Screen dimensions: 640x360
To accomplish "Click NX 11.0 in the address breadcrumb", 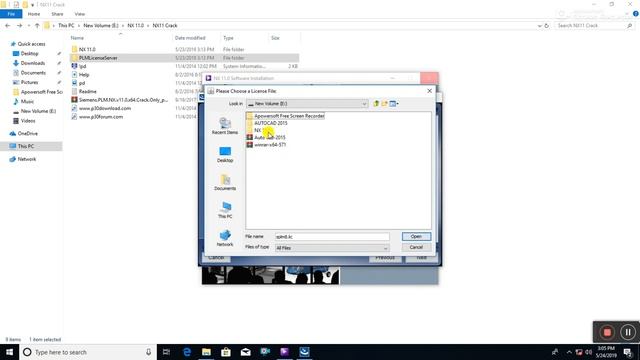I will click(136, 25).
